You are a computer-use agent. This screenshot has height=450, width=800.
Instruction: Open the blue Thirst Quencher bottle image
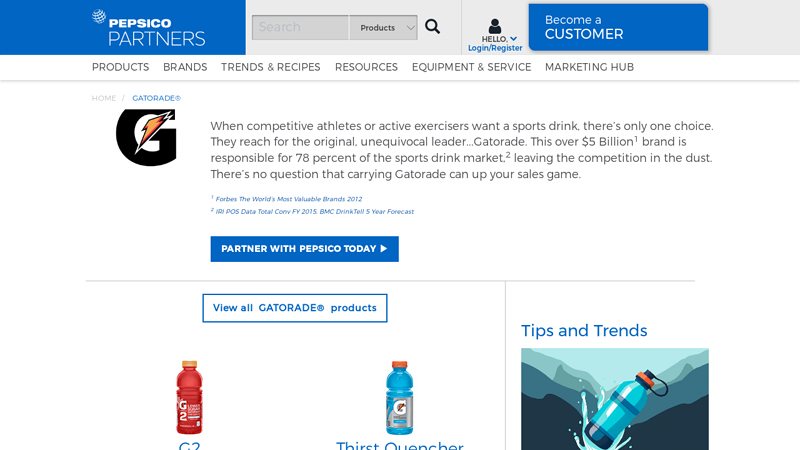click(x=399, y=397)
